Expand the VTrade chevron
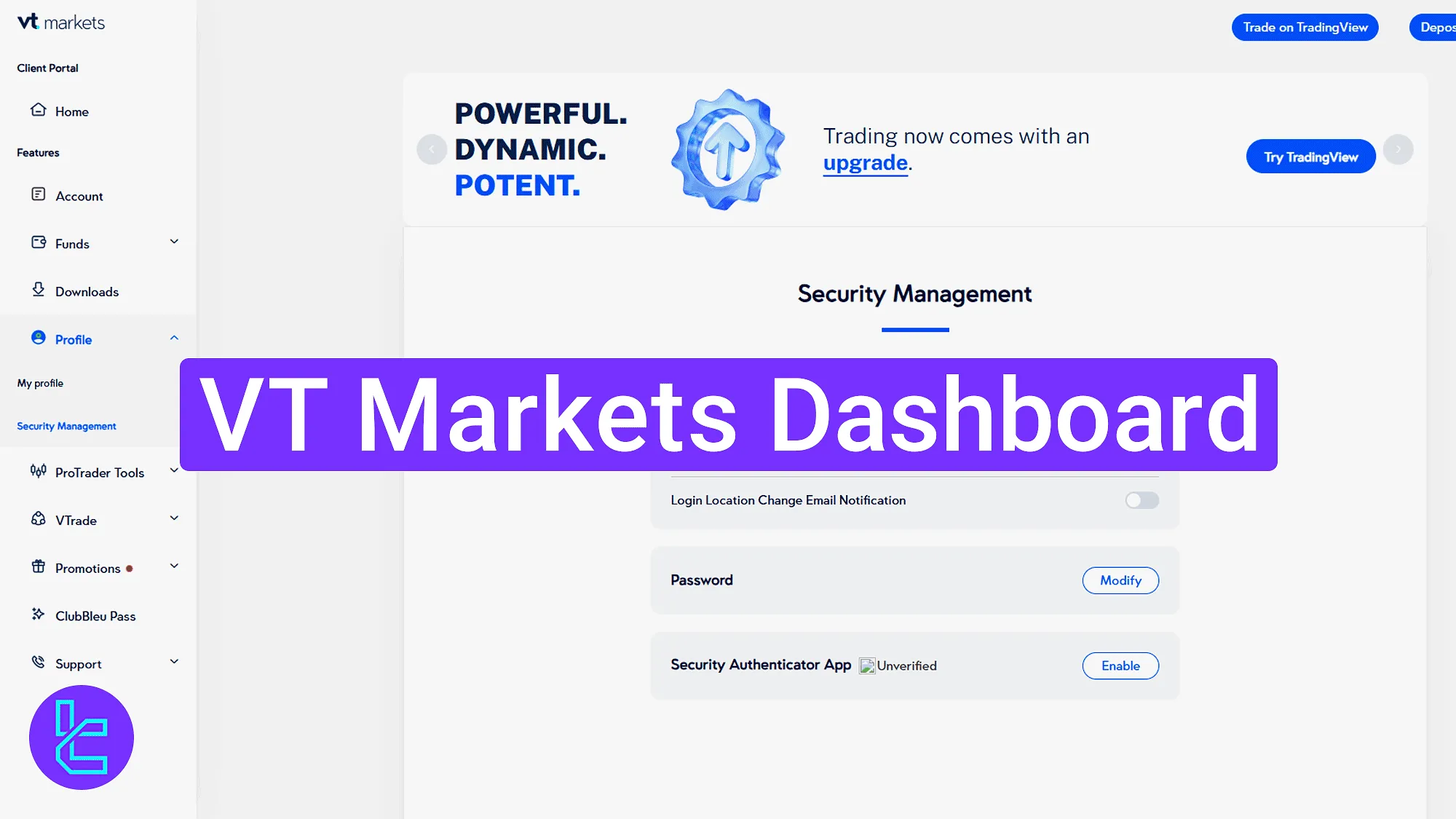1456x819 pixels. pyautogui.click(x=174, y=518)
